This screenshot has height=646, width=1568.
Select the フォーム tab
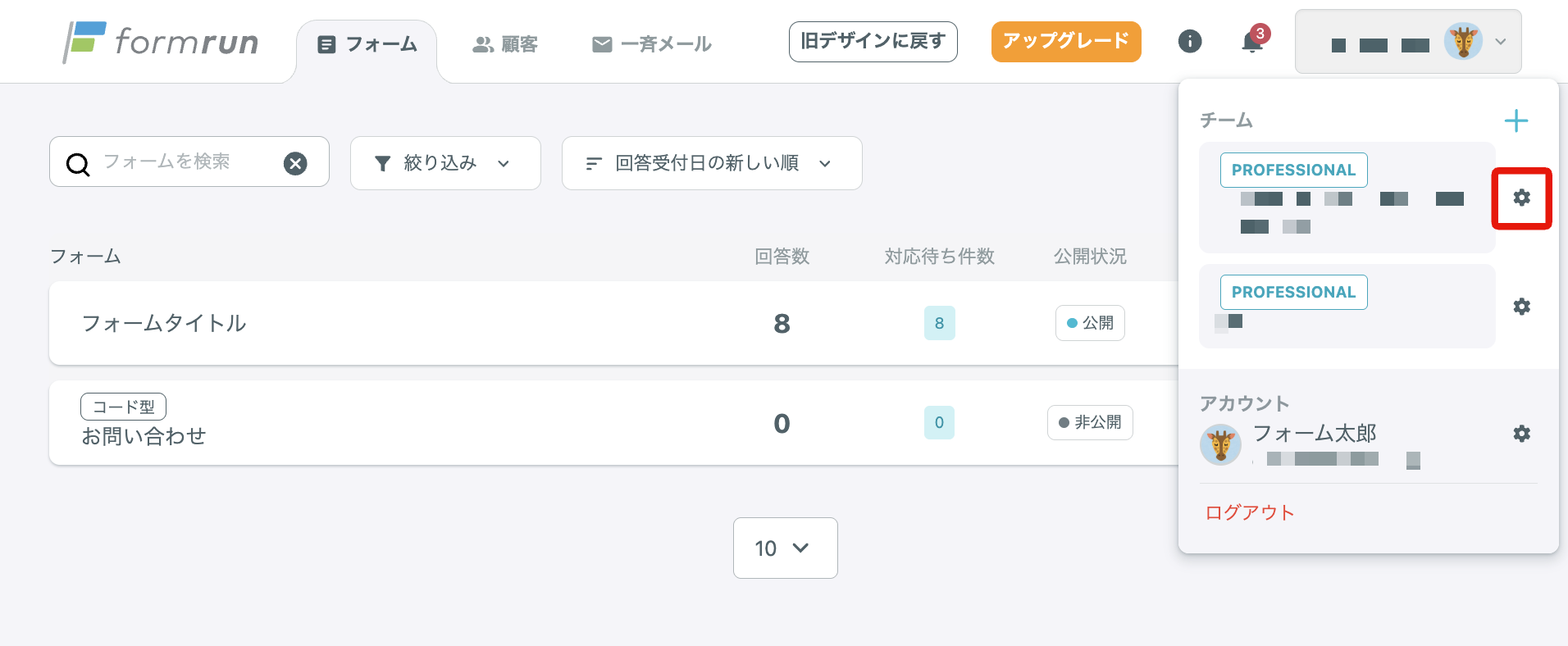point(367,44)
